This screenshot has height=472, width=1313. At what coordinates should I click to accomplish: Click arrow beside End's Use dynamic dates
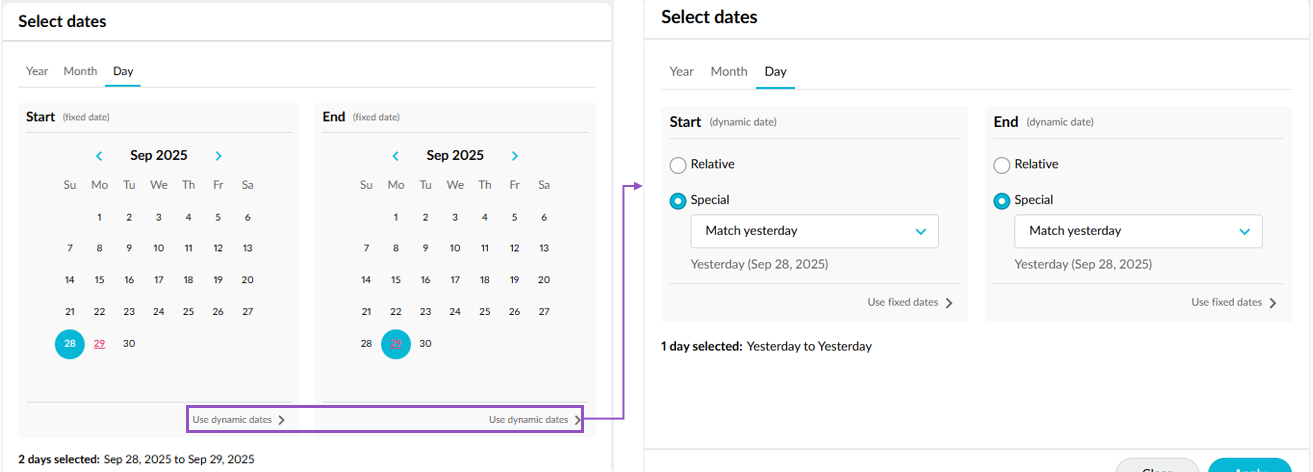[578, 420]
